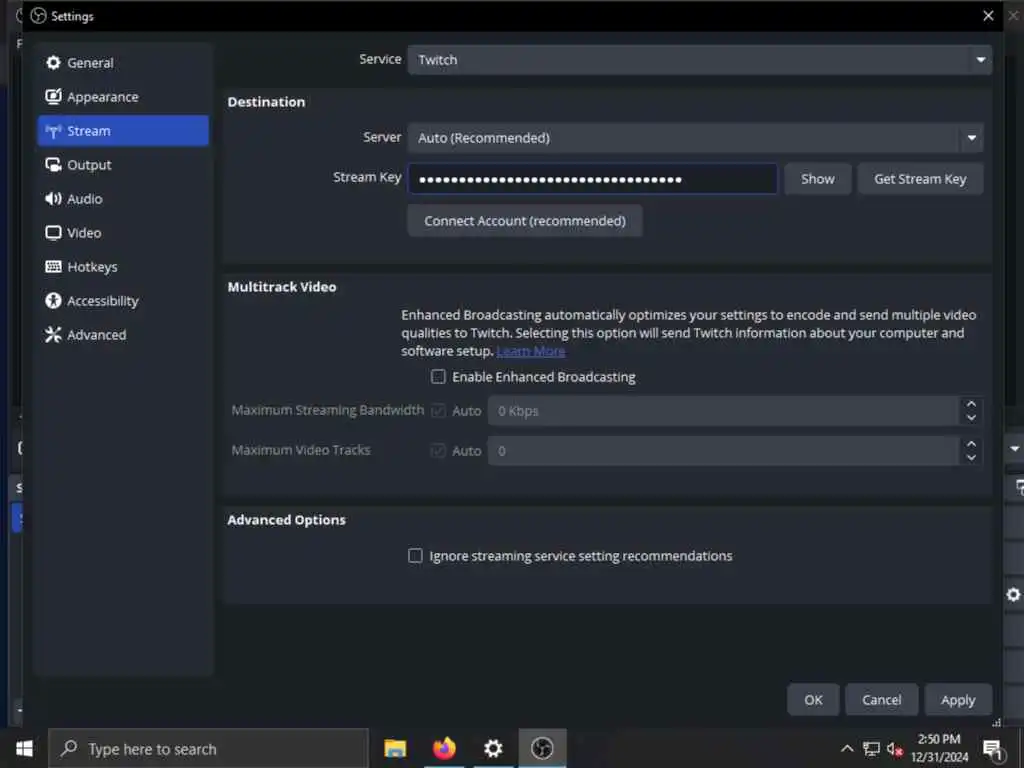
Task: Click the dropdown arrow in OBS main window
Action: click(x=1014, y=449)
